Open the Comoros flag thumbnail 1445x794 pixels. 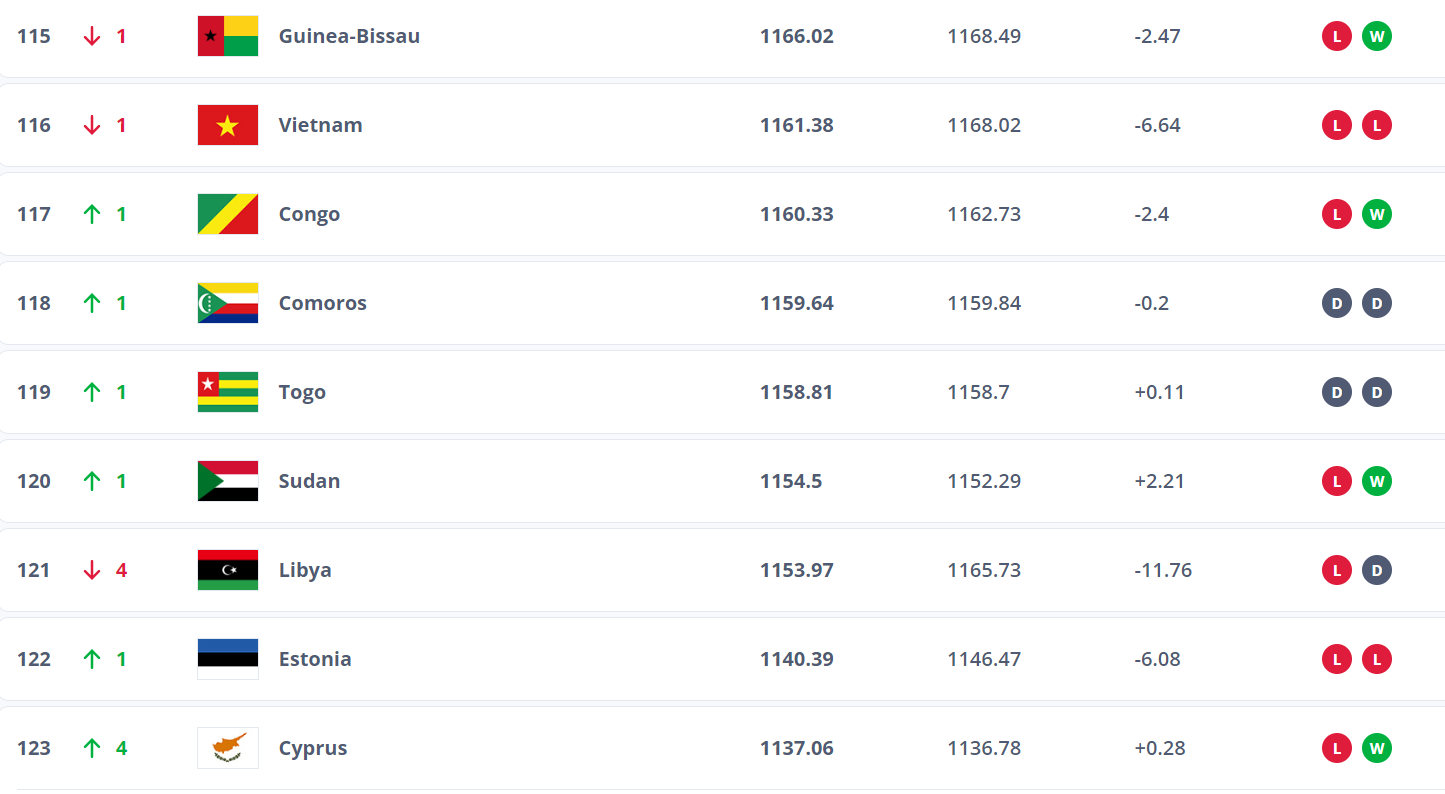228,303
